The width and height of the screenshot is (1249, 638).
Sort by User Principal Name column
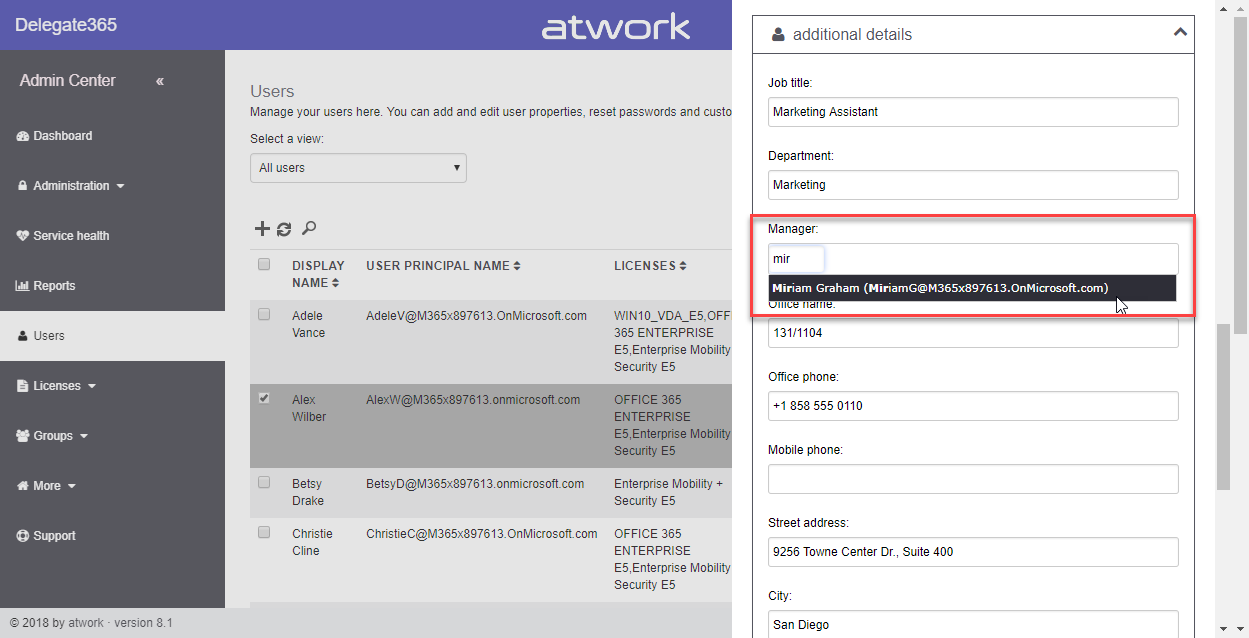point(443,266)
